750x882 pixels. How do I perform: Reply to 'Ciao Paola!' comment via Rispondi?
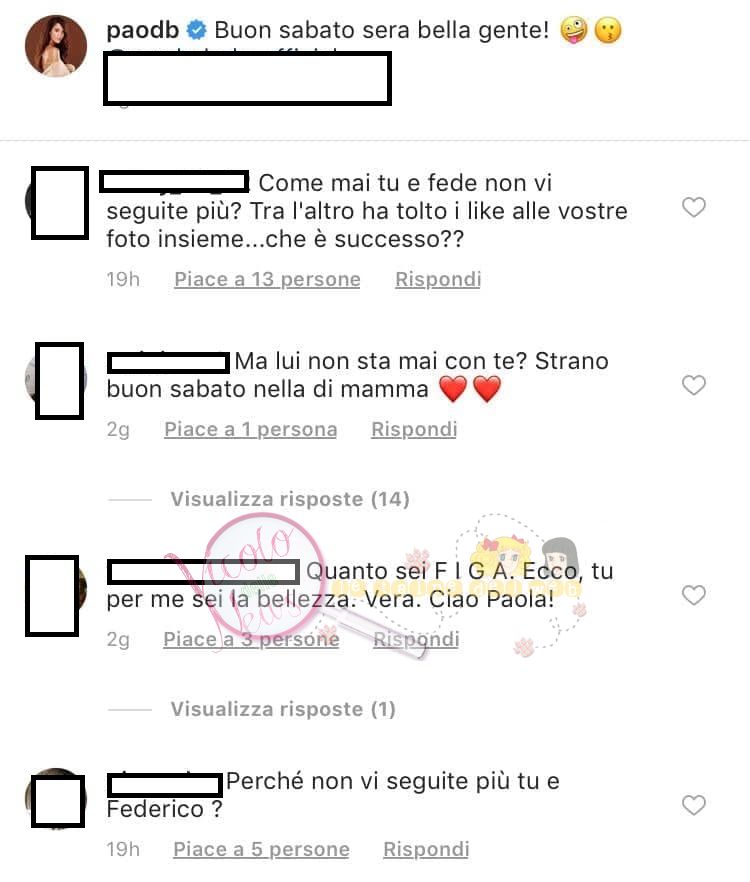[x=416, y=639]
